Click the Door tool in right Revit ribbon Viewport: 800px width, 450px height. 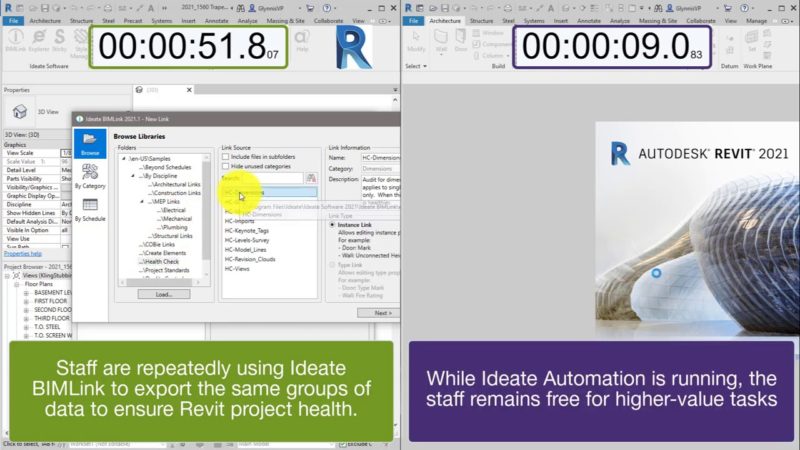point(460,41)
